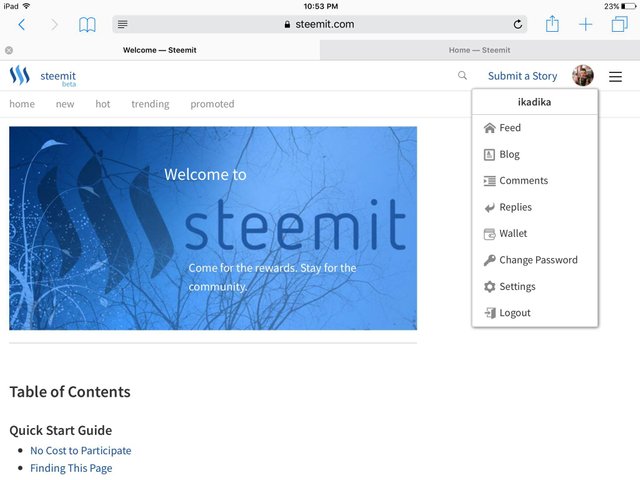Viewport: 640px width, 480px height.
Task: Toggle Reader view icon in address bar
Action: click(122, 24)
